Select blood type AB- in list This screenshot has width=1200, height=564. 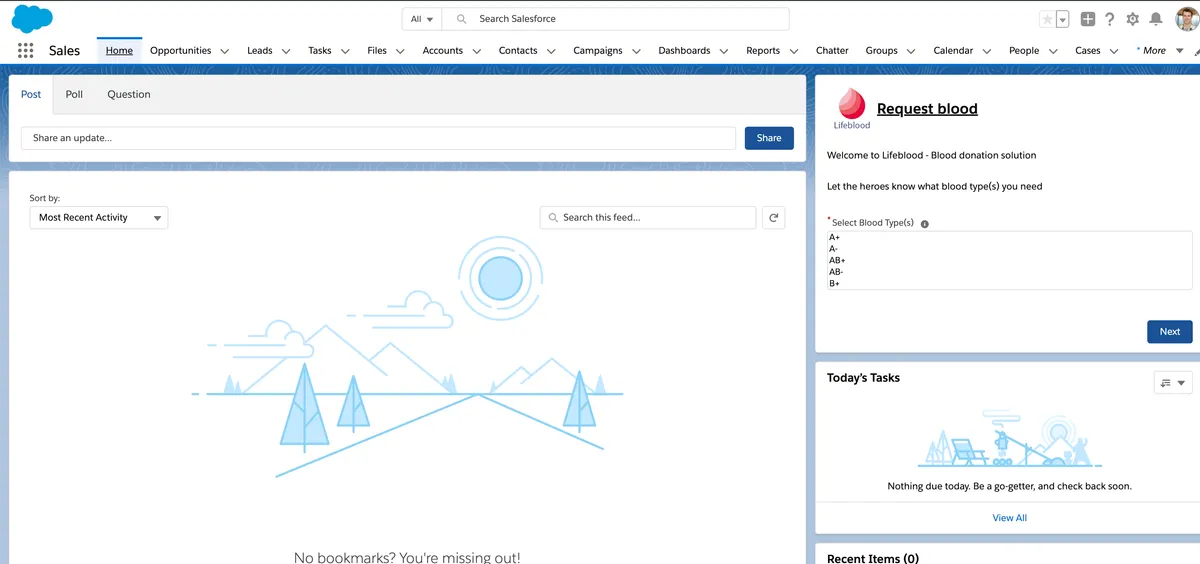[x=1009, y=272]
